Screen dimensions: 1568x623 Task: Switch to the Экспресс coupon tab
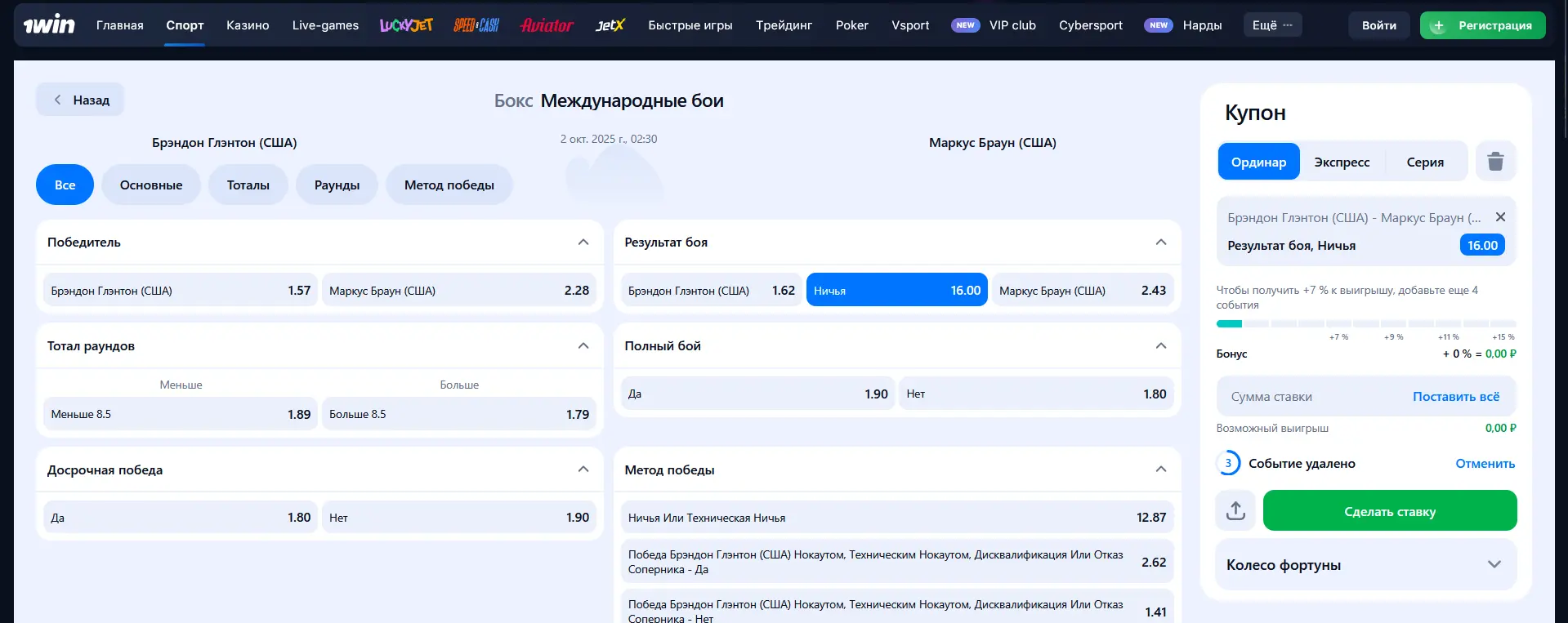[1342, 162]
